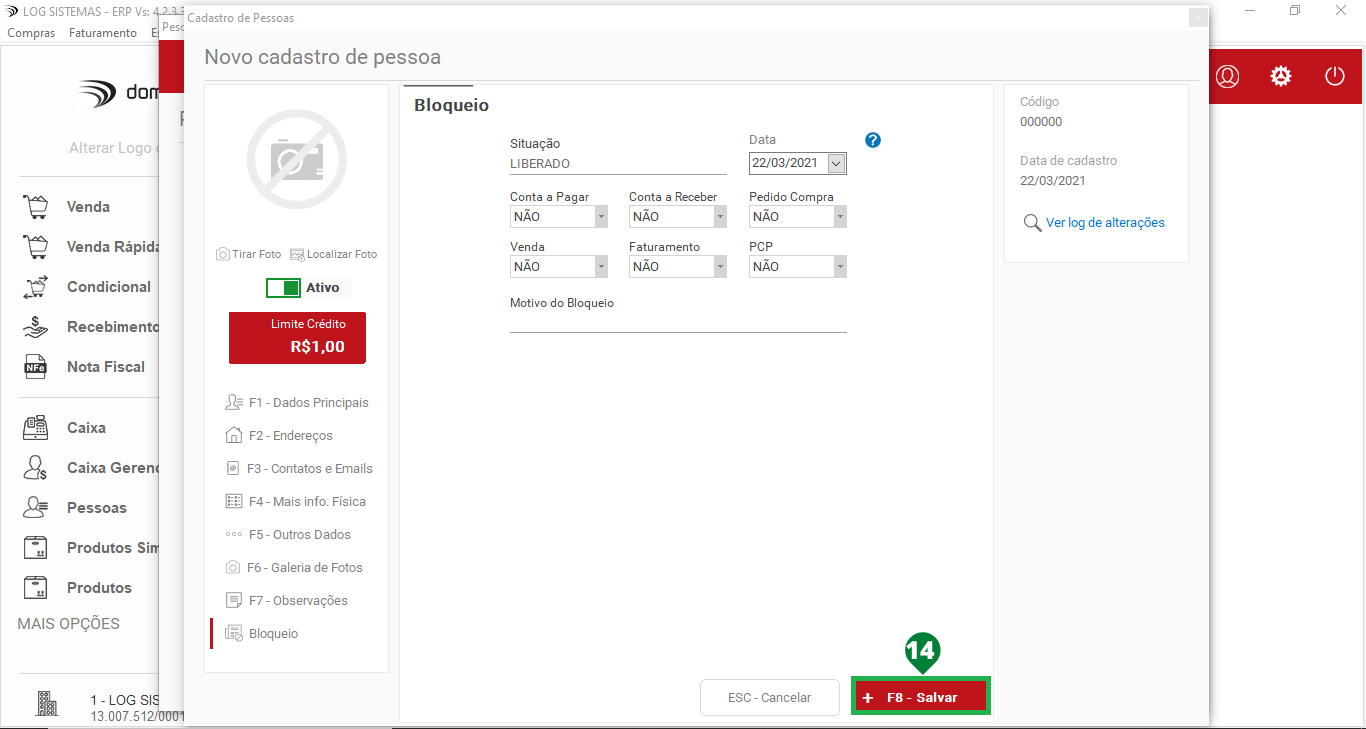Image resolution: width=1366 pixels, height=729 pixels.
Task: Click the Localizar Foto image icon
Action: [x=297, y=254]
